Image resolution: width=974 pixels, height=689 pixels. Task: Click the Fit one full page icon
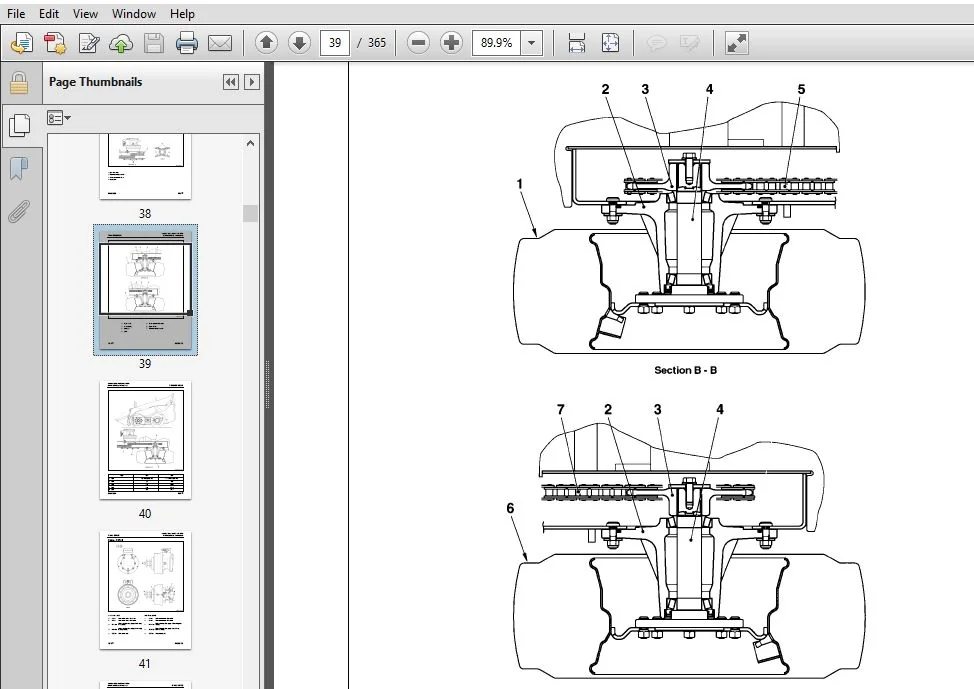(611, 43)
